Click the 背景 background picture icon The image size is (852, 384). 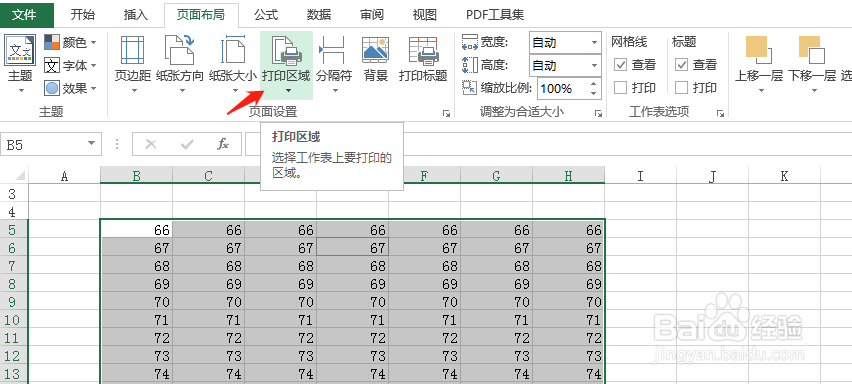375,50
